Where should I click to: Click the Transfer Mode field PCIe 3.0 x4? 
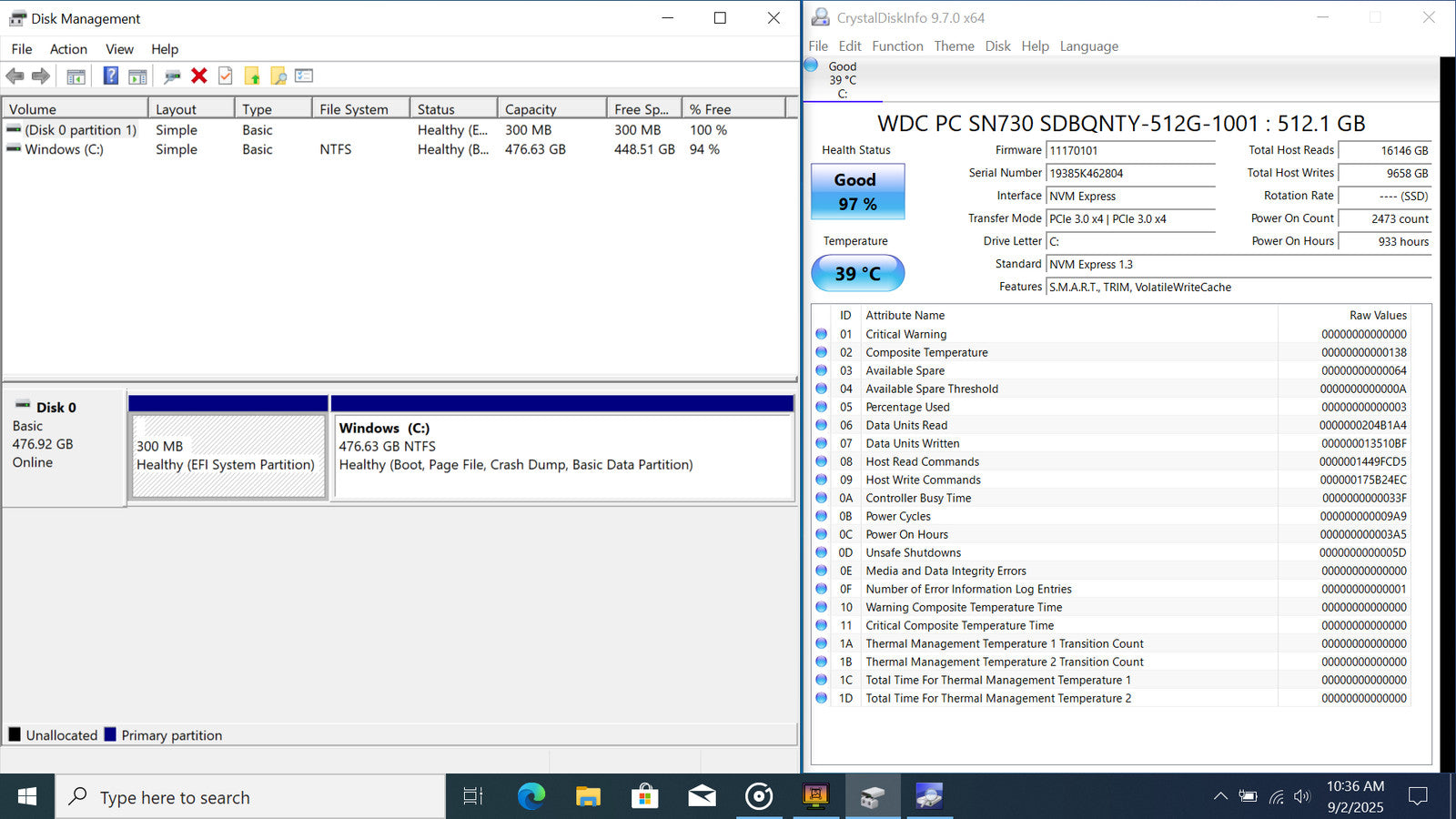click(x=1130, y=219)
